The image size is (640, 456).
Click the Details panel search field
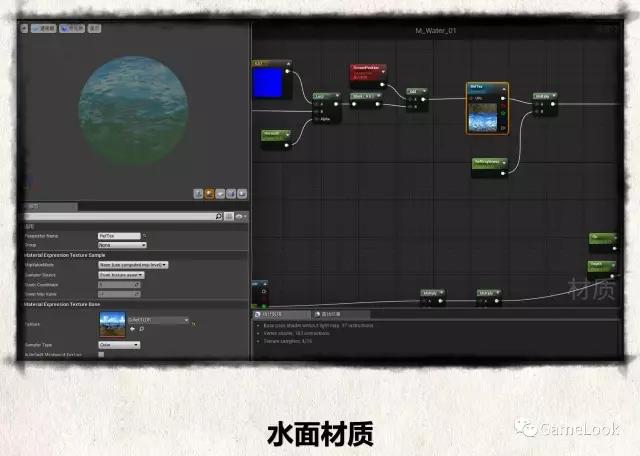point(124,216)
